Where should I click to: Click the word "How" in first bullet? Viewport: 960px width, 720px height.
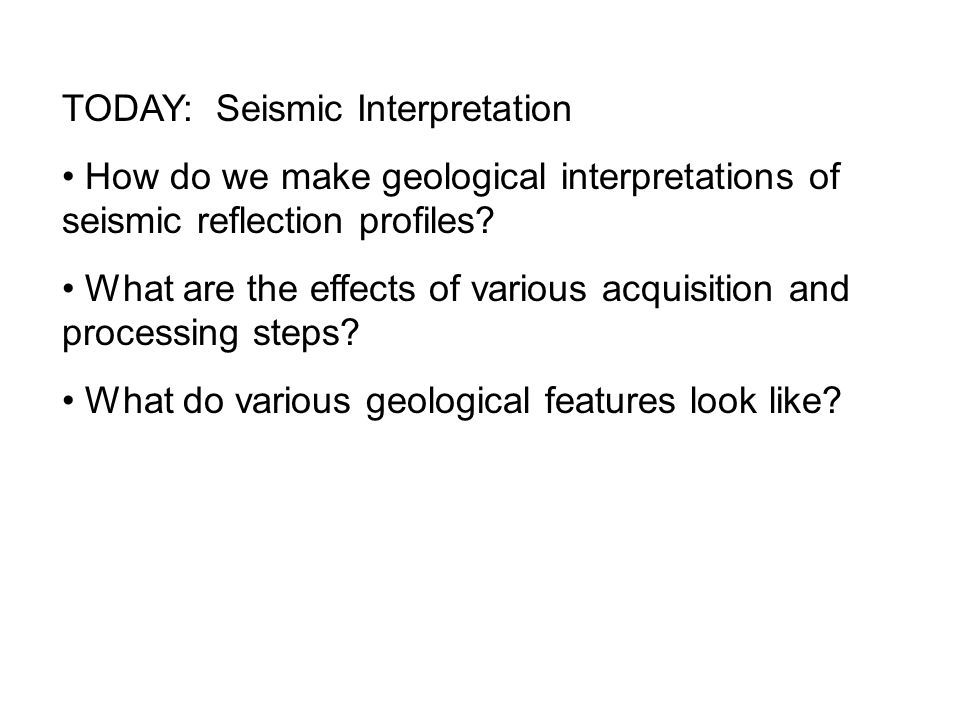click(122, 176)
